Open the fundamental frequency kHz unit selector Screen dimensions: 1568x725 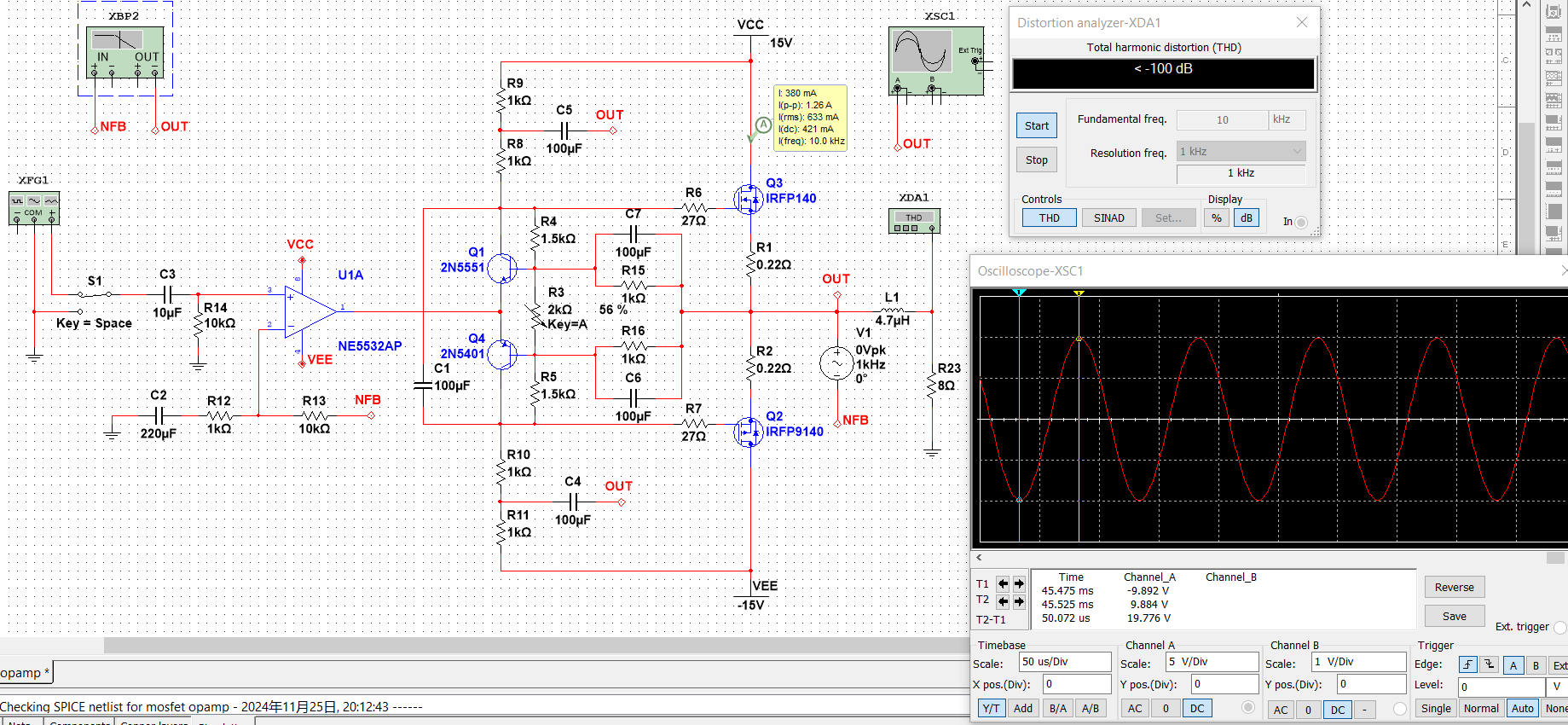tap(1287, 119)
